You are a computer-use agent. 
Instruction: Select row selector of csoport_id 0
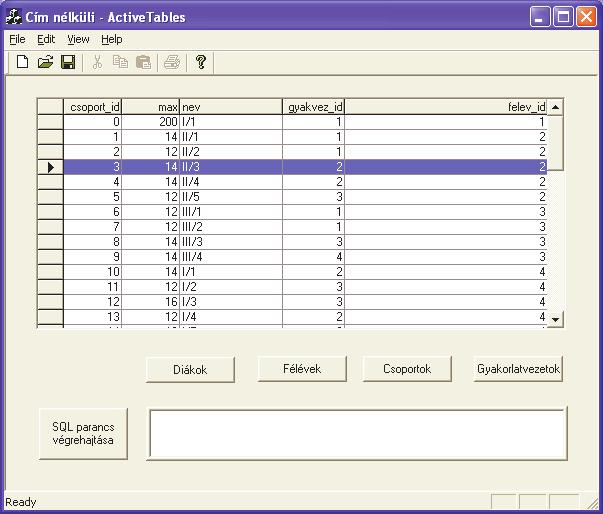tap(50, 122)
